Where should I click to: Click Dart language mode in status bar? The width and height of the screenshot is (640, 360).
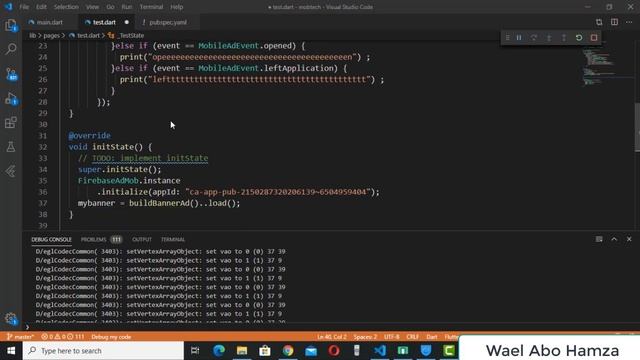[x=432, y=337]
